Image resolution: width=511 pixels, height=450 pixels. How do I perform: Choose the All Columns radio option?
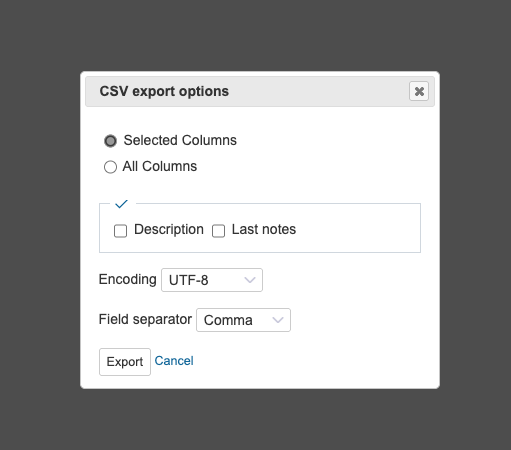point(110,167)
